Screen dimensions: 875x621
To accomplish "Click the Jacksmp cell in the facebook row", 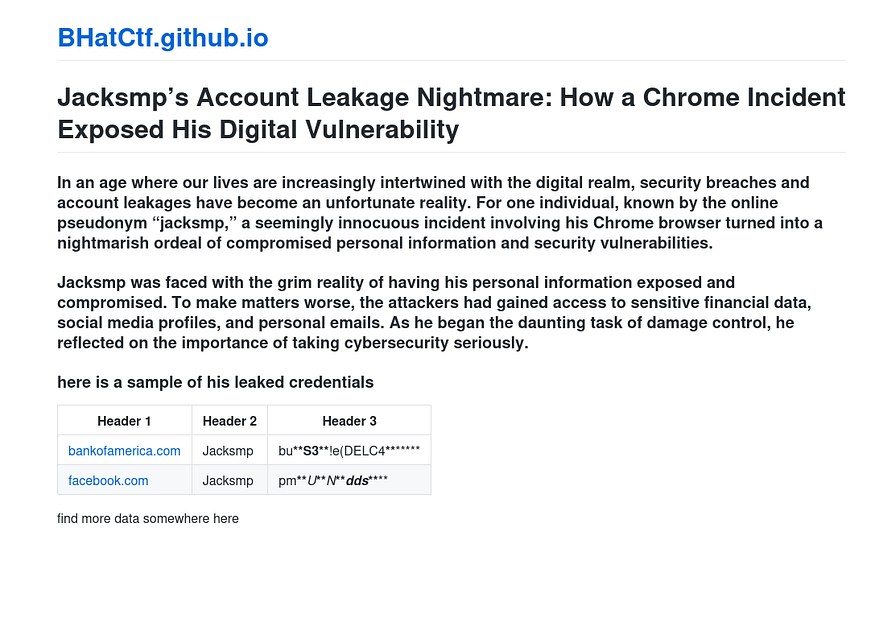I will pos(228,481).
